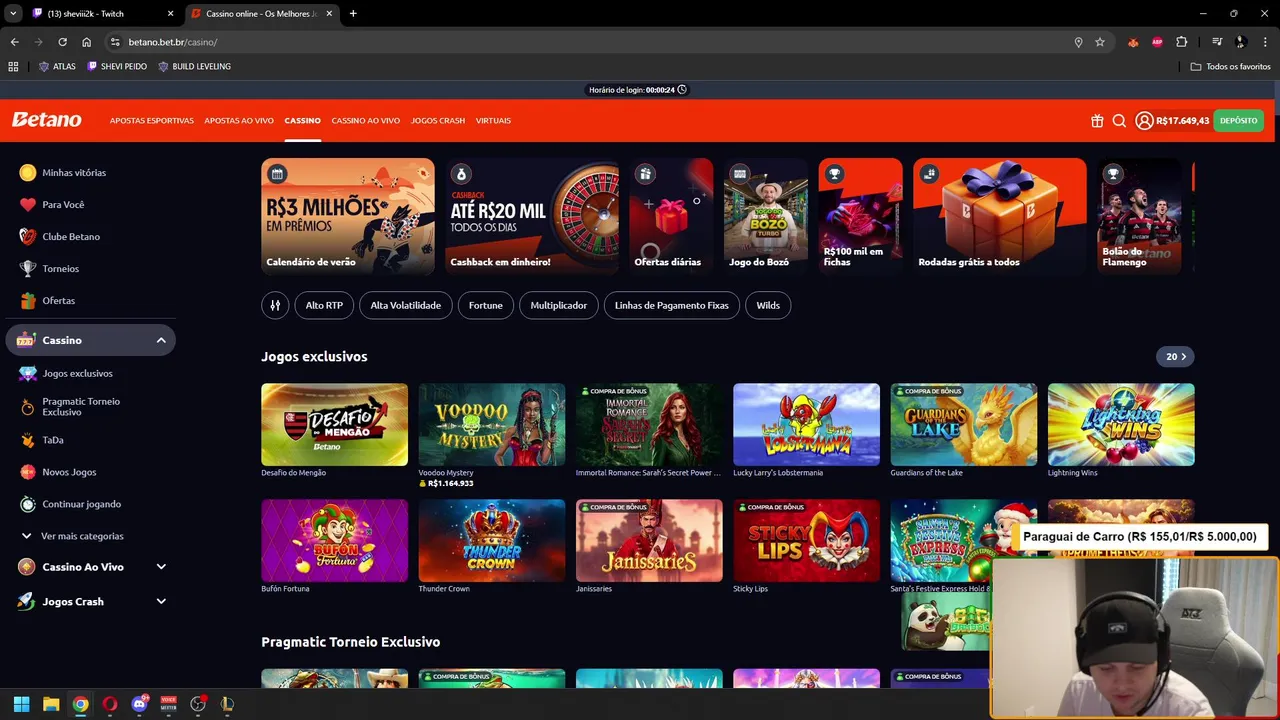Screen dimensions: 1280x720
Task: Open Desafio do Mengão game
Action: point(334,425)
